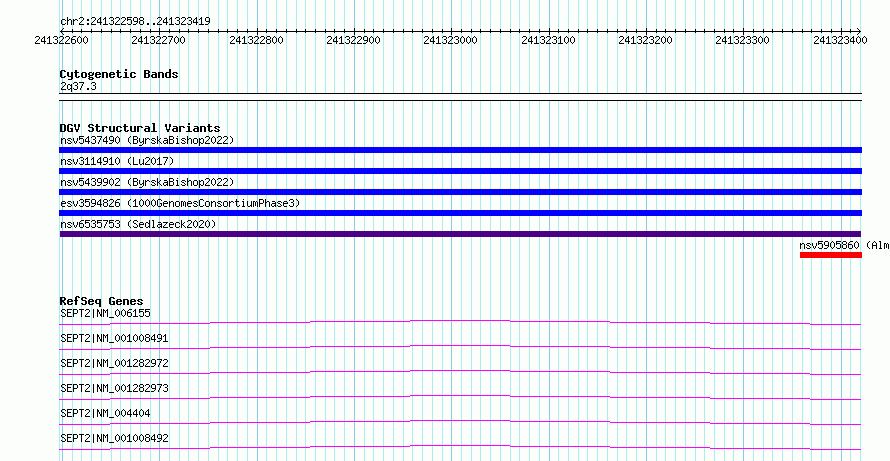The width and height of the screenshot is (890, 461).
Task: Click the magenta intron line of NM_004404
Action: 460,421
